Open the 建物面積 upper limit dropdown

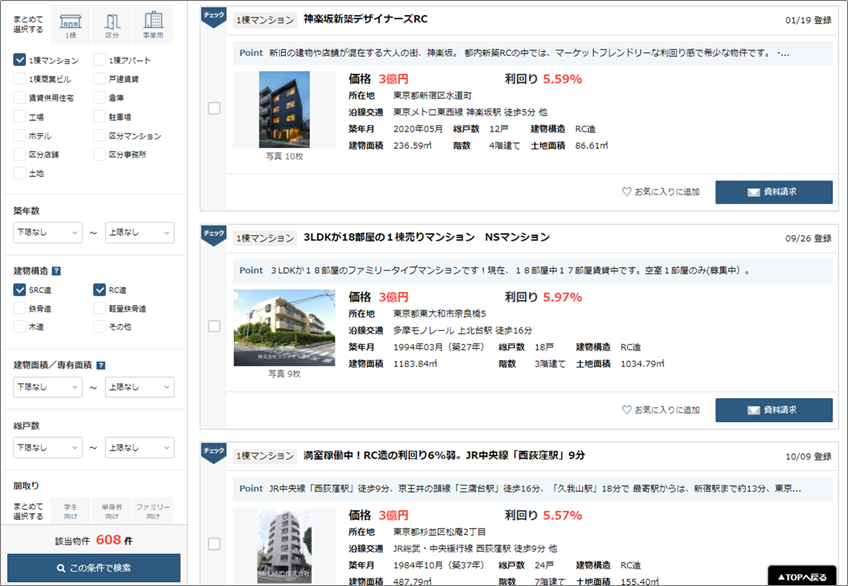click(138, 387)
